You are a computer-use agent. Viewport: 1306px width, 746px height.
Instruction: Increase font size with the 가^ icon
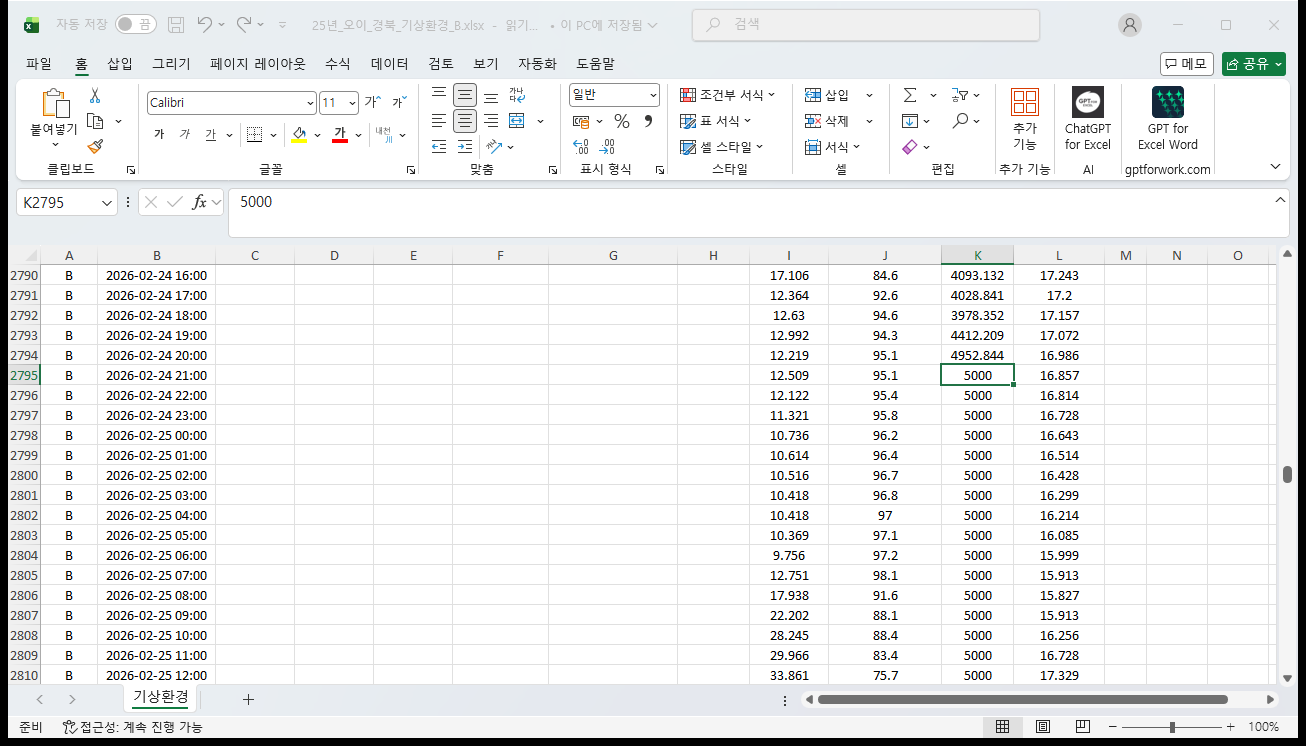372,102
